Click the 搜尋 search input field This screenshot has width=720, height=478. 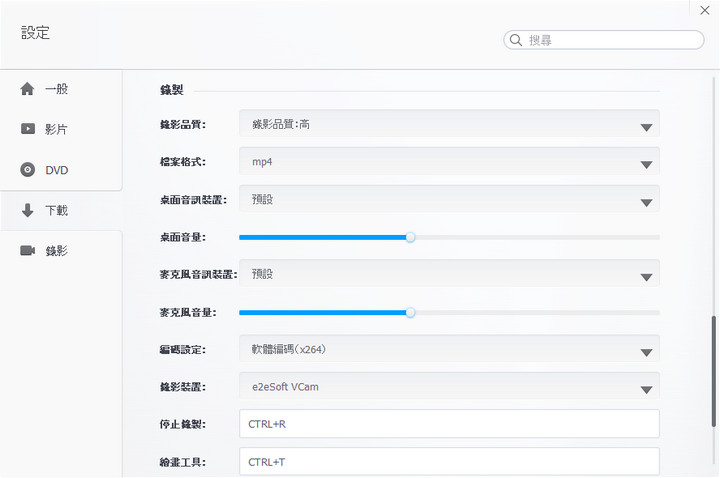[612, 40]
